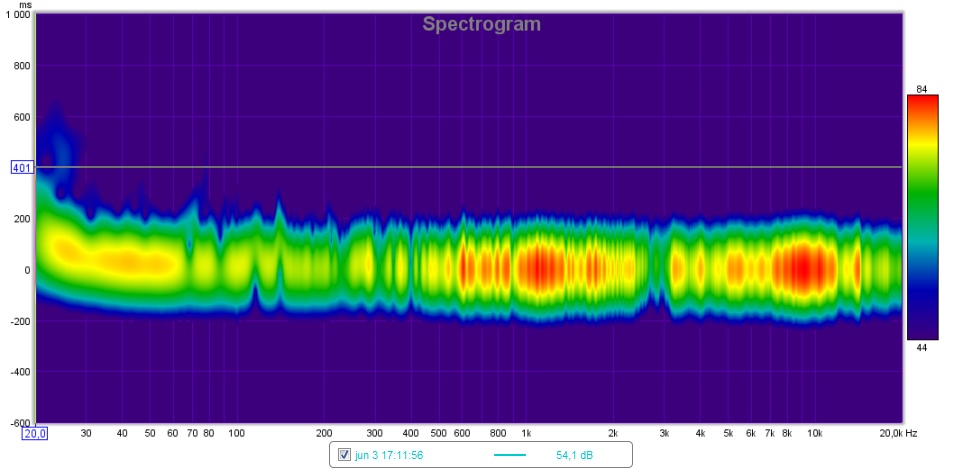Click the 10k frequency axis label

pyautogui.click(x=814, y=433)
